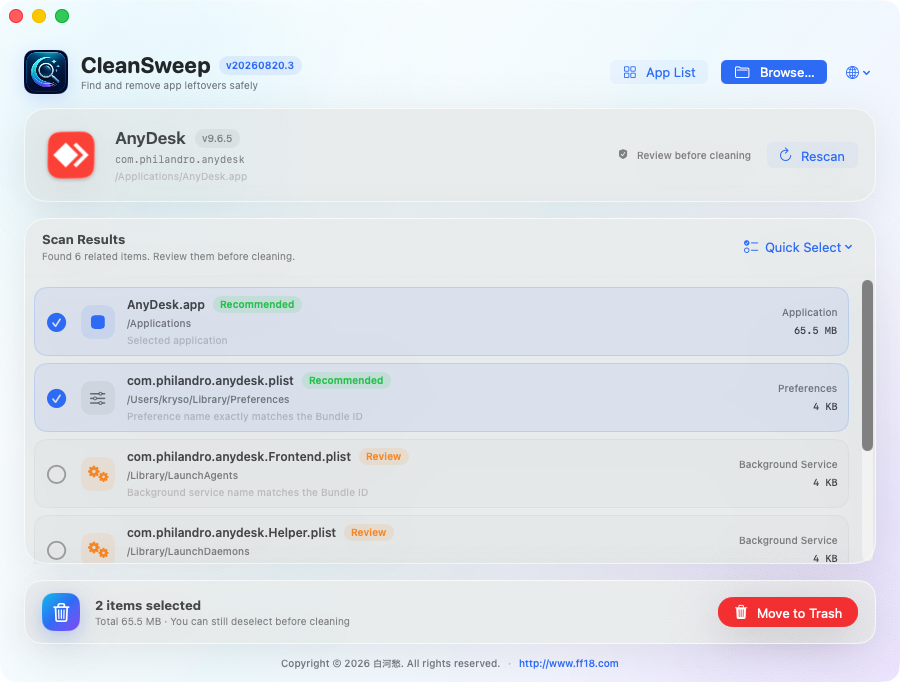Click the blue trash icon near items selected
This screenshot has width=900, height=682.
(x=61, y=612)
